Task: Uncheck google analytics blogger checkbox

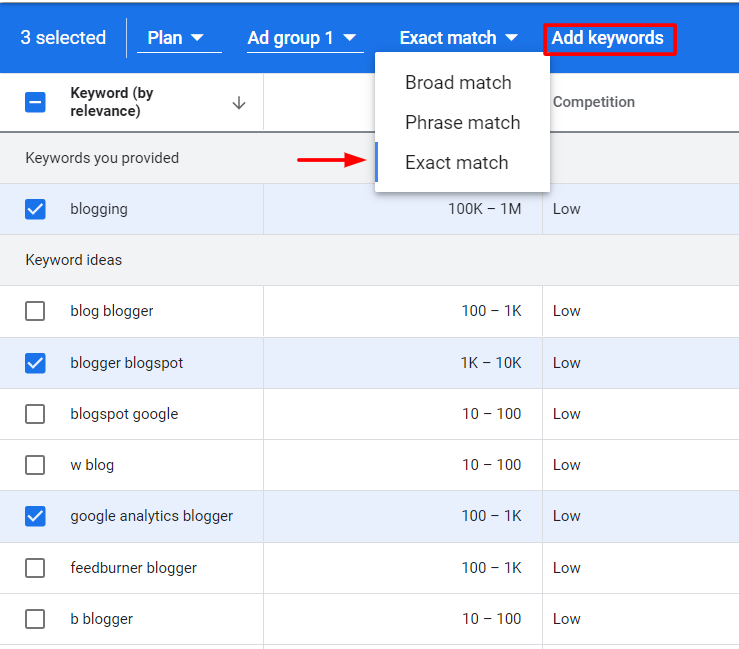Action: 35,516
